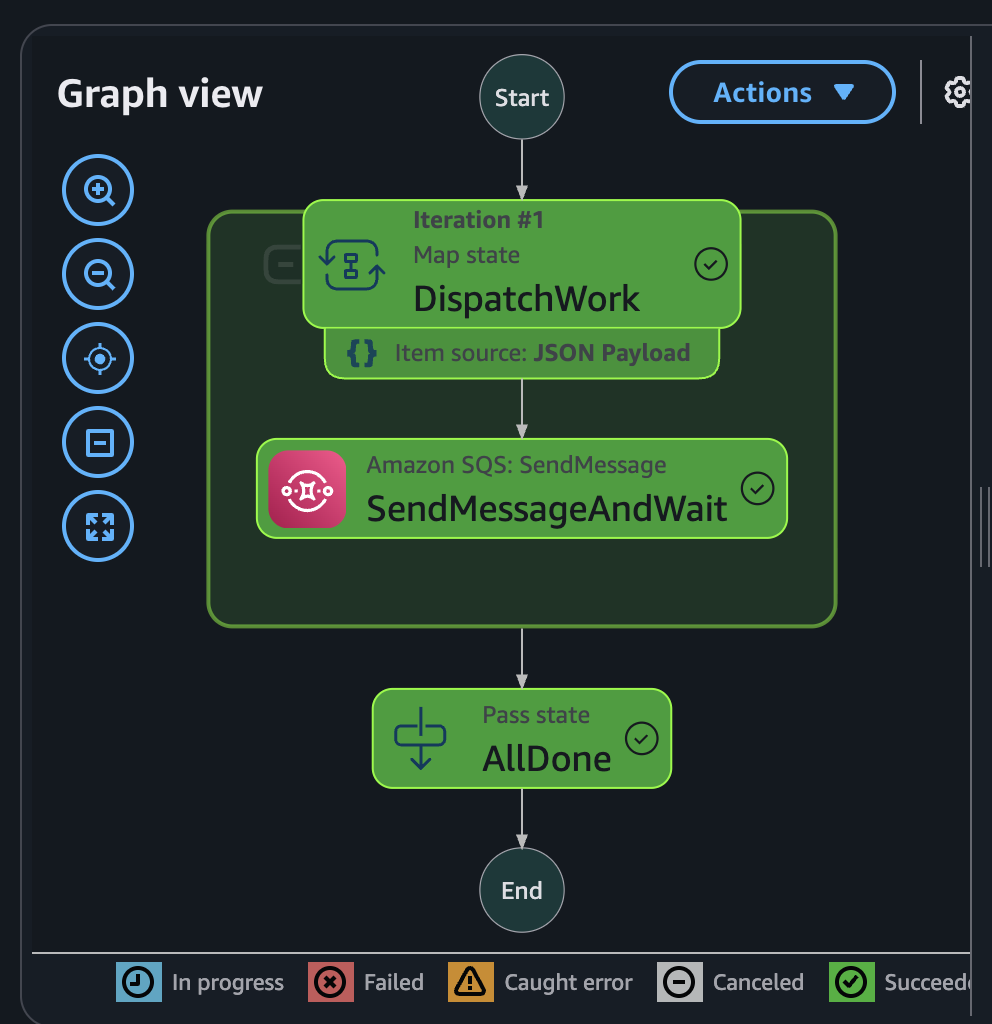
Task: Click the Map state icon on DispatchWork
Action: pyautogui.click(x=352, y=264)
